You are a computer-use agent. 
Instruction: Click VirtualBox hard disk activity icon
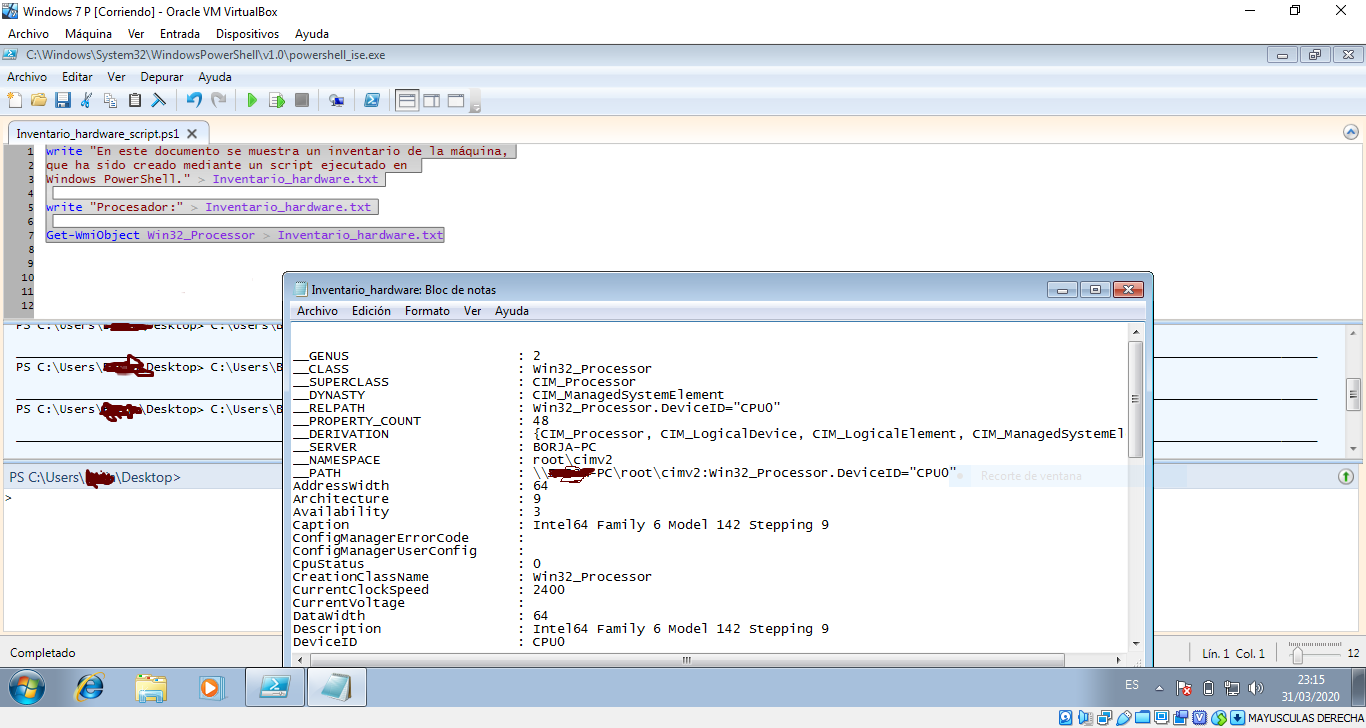coord(1066,718)
